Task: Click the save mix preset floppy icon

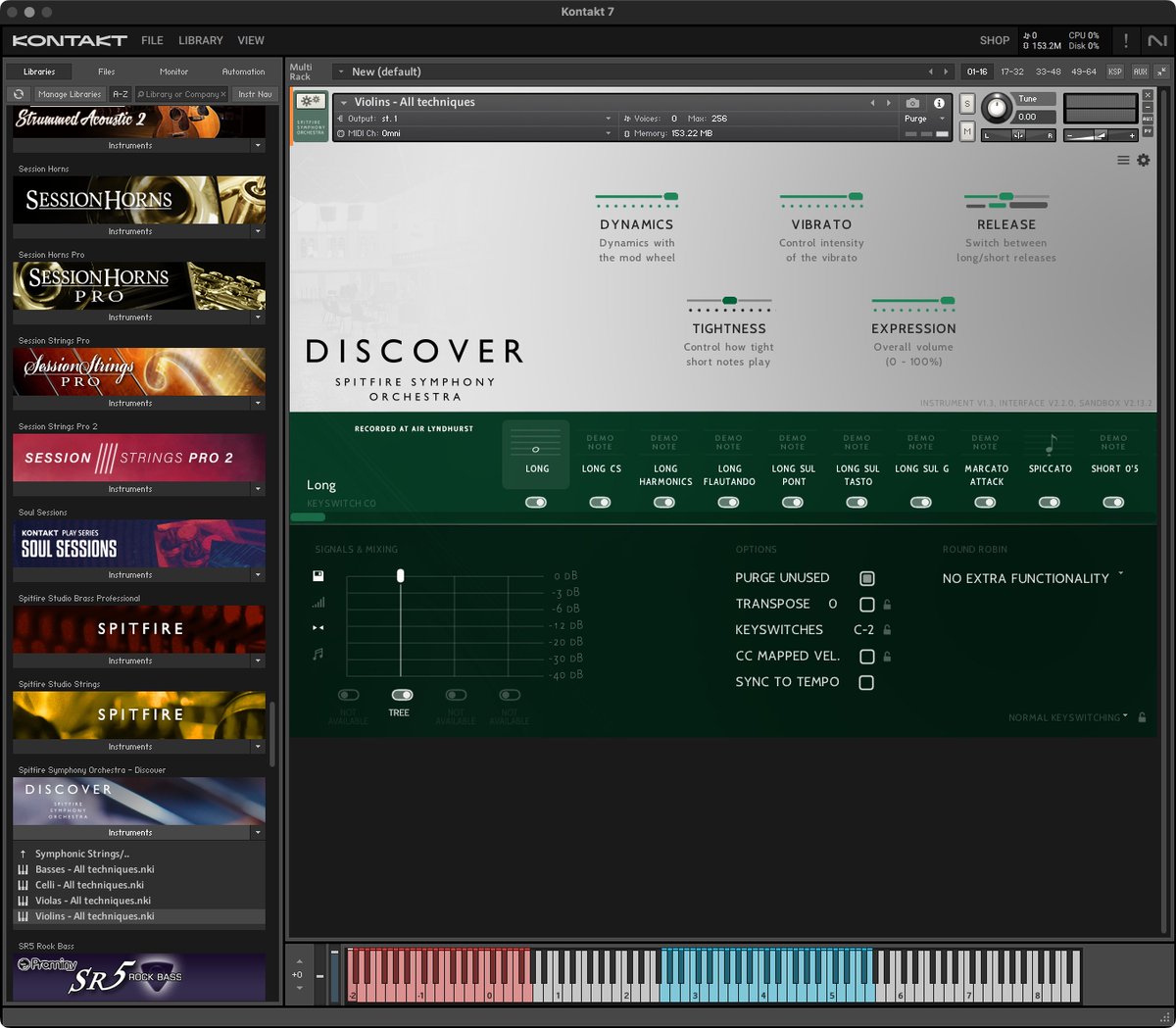Action: [x=318, y=576]
